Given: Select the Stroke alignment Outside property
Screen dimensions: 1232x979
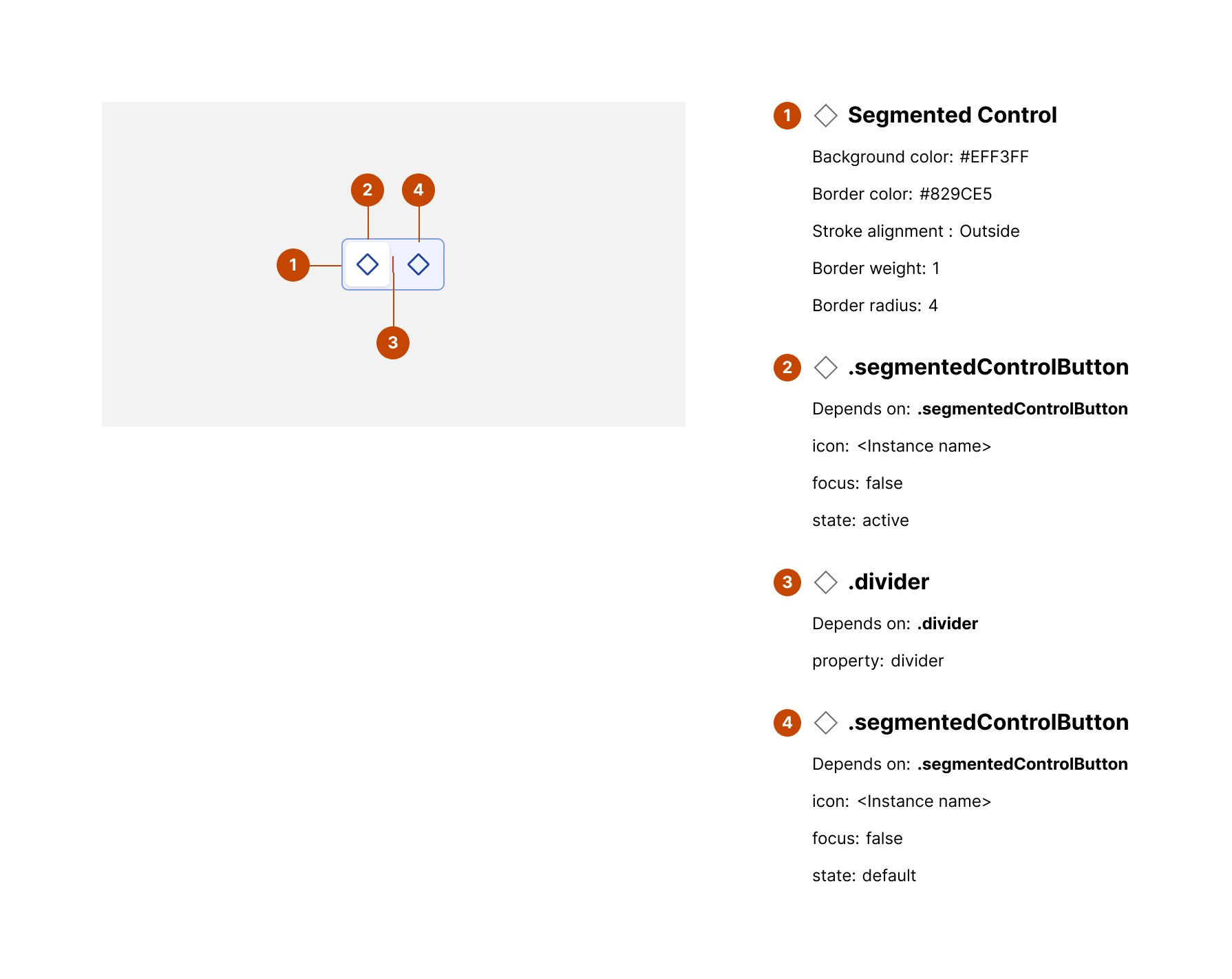Looking at the screenshot, I should coord(915,231).
